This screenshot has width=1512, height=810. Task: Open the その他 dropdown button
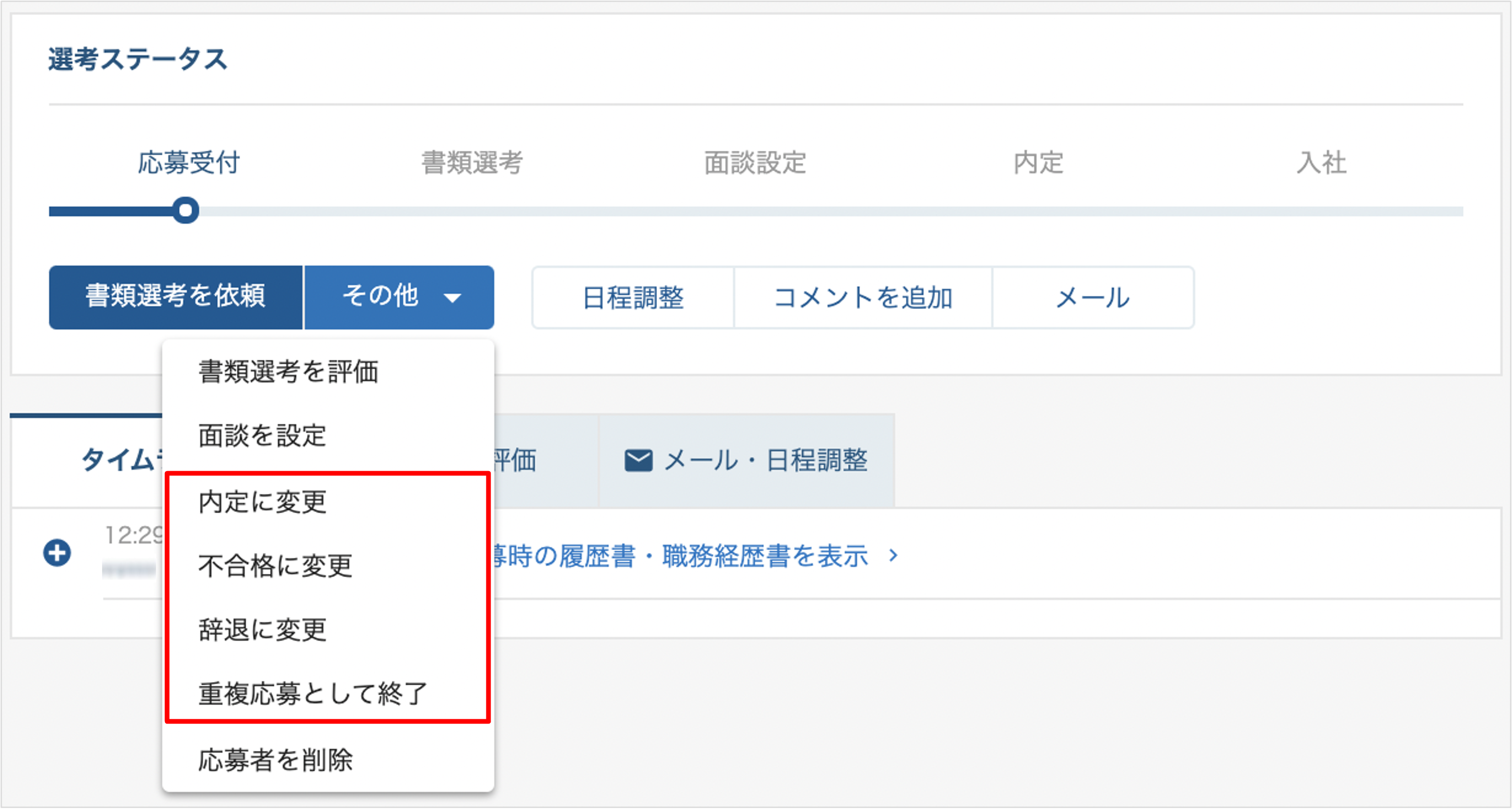point(399,297)
